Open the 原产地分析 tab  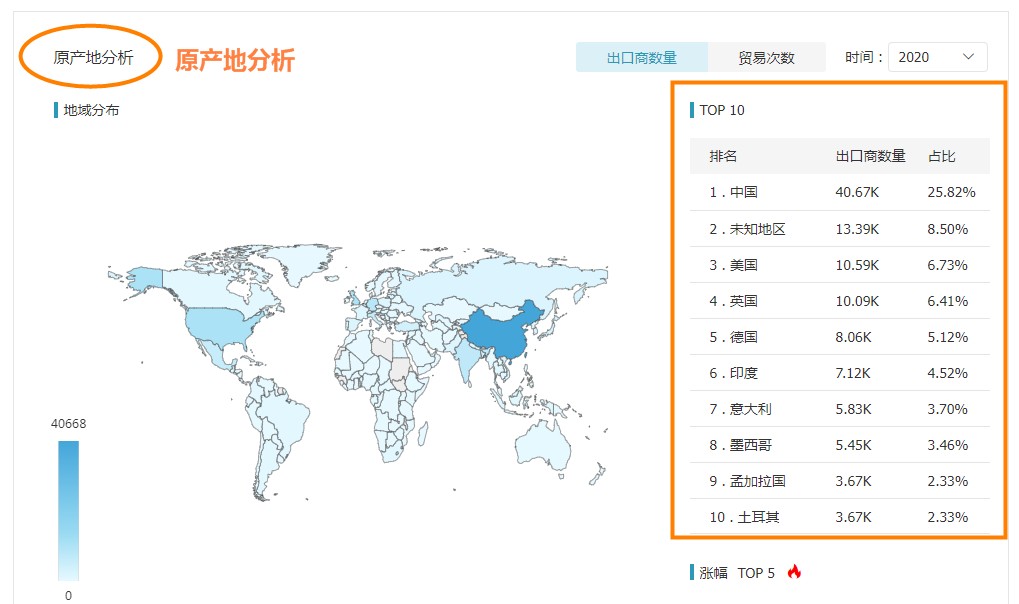click(93, 57)
